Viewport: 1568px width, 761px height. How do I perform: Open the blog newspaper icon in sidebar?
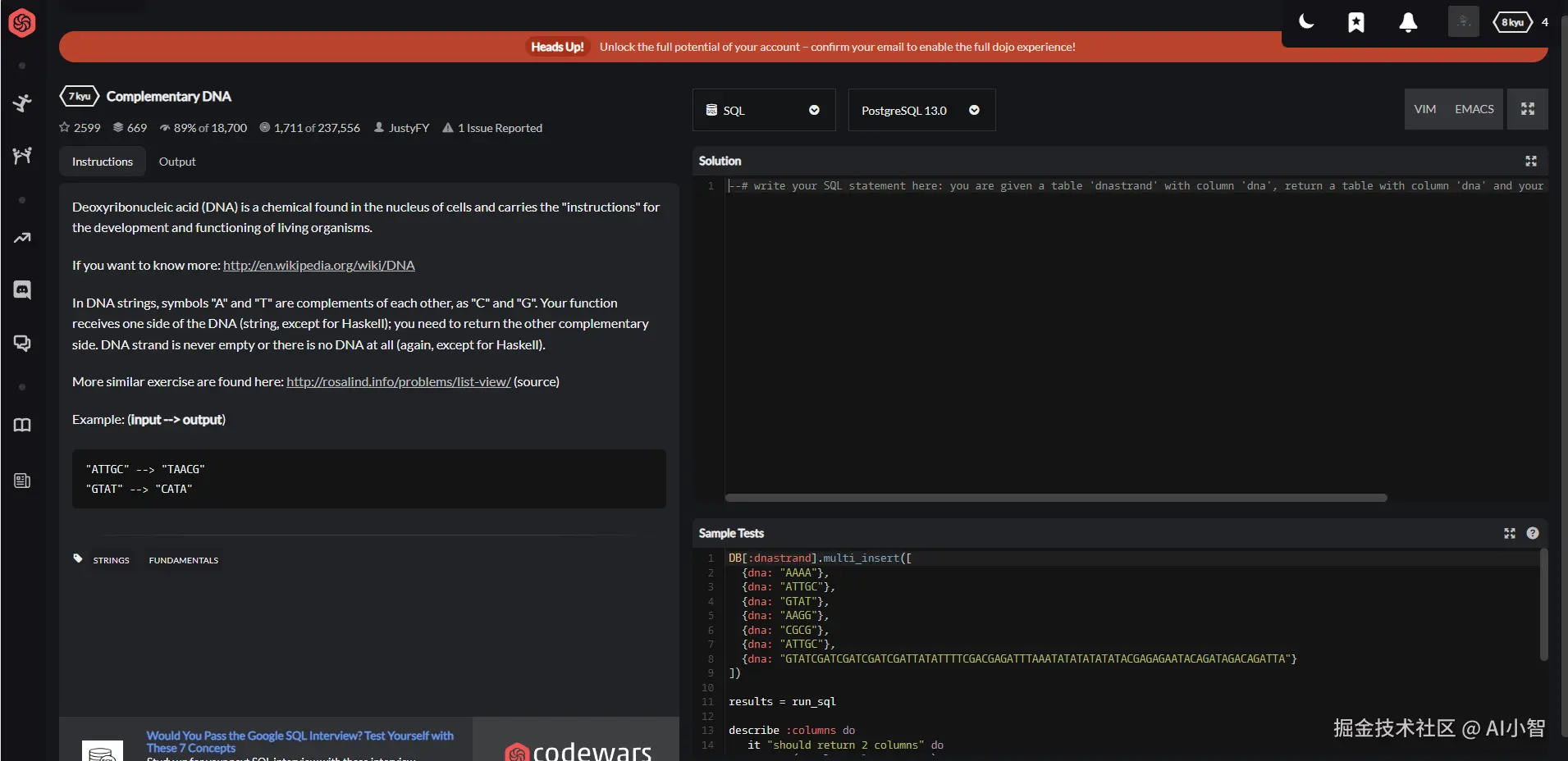point(22,481)
